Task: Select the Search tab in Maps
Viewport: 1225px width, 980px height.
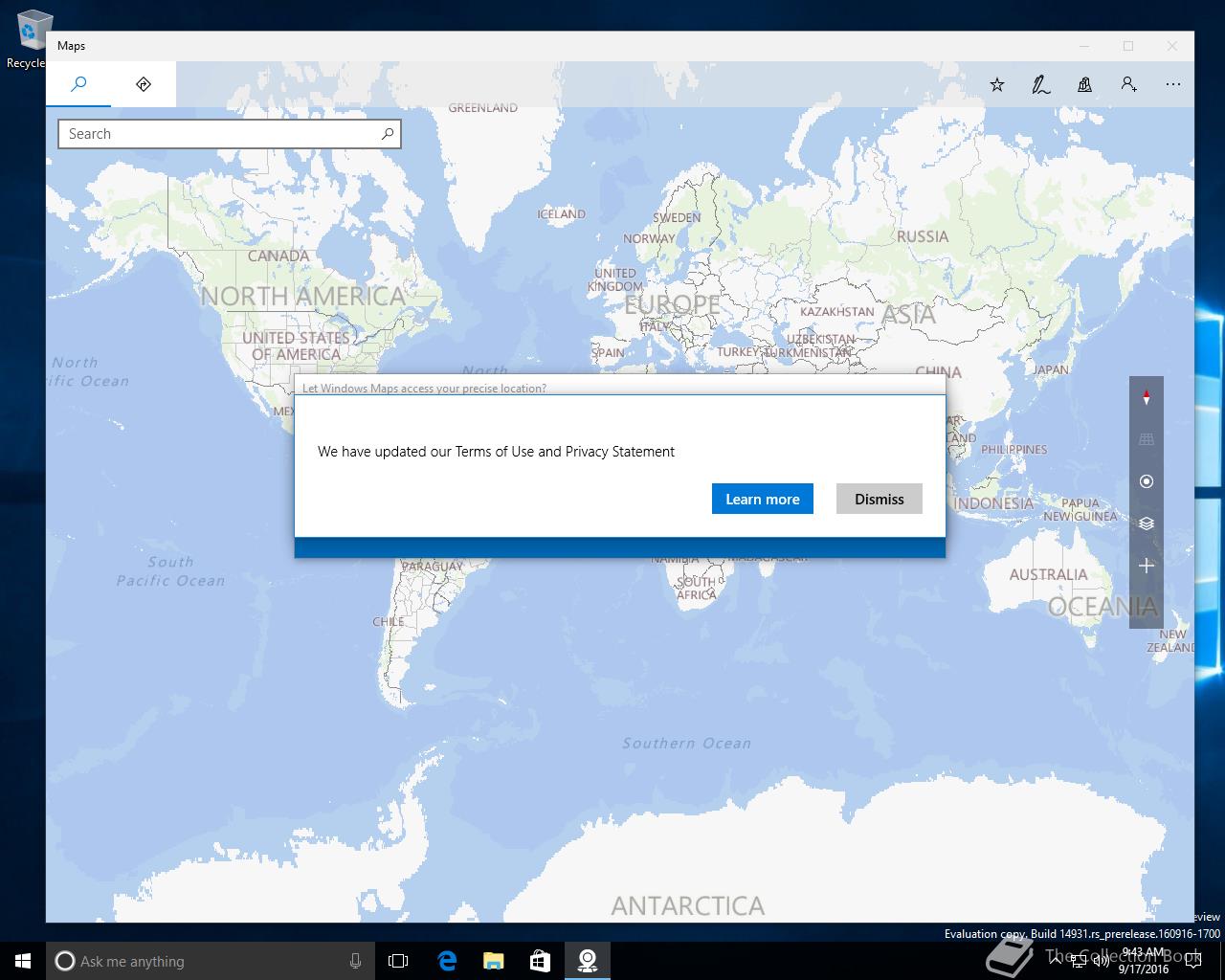Action: tap(78, 84)
